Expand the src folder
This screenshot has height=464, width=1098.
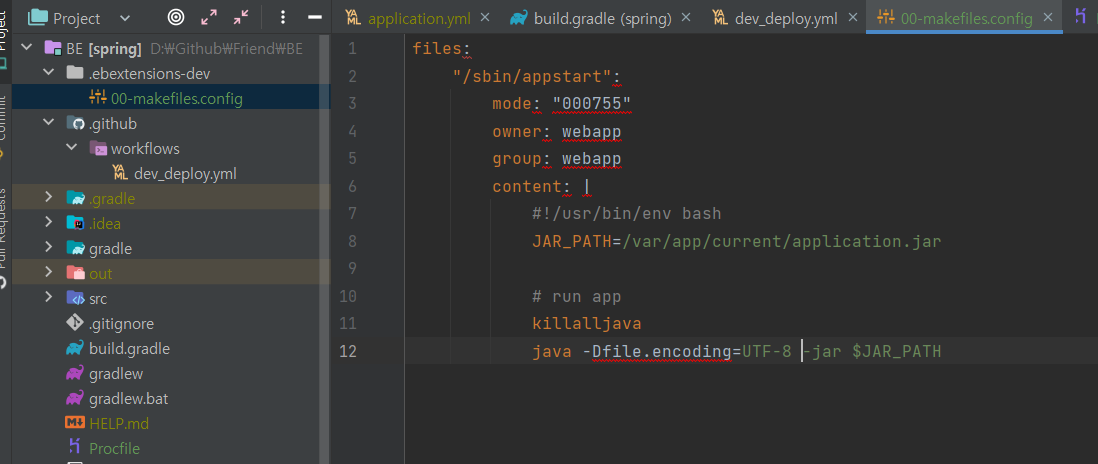[48, 297]
